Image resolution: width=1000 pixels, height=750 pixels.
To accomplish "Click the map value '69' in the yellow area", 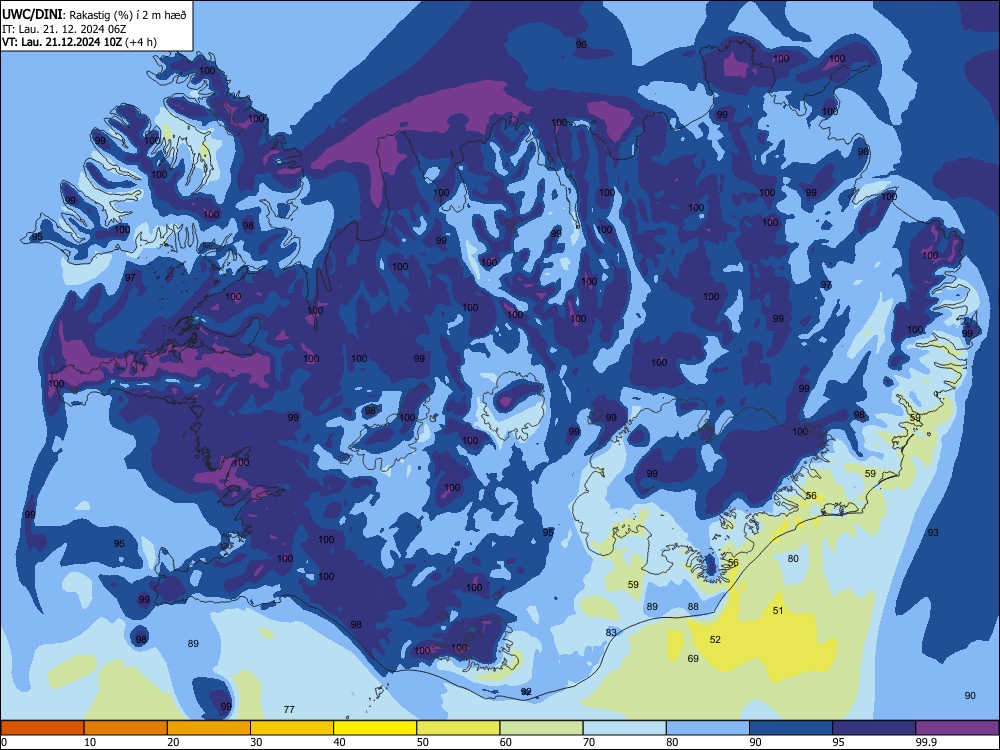I will (x=693, y=658).
